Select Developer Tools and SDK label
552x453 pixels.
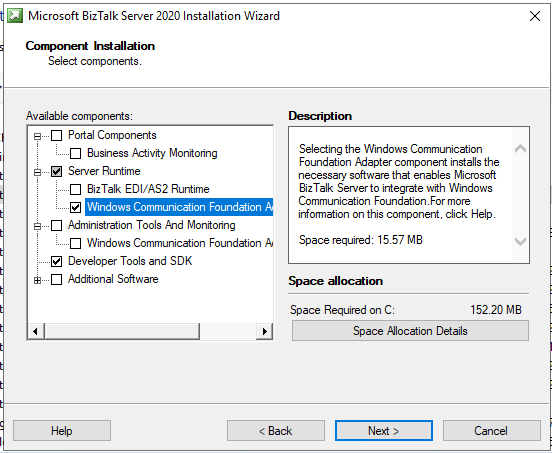(x=130, y=261)
